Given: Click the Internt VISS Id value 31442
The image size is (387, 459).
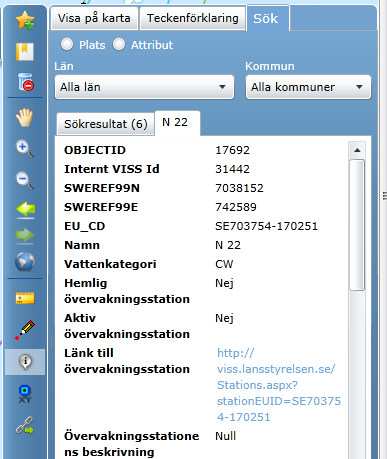Looking at the screenshot, I should (x=232, y=169).
